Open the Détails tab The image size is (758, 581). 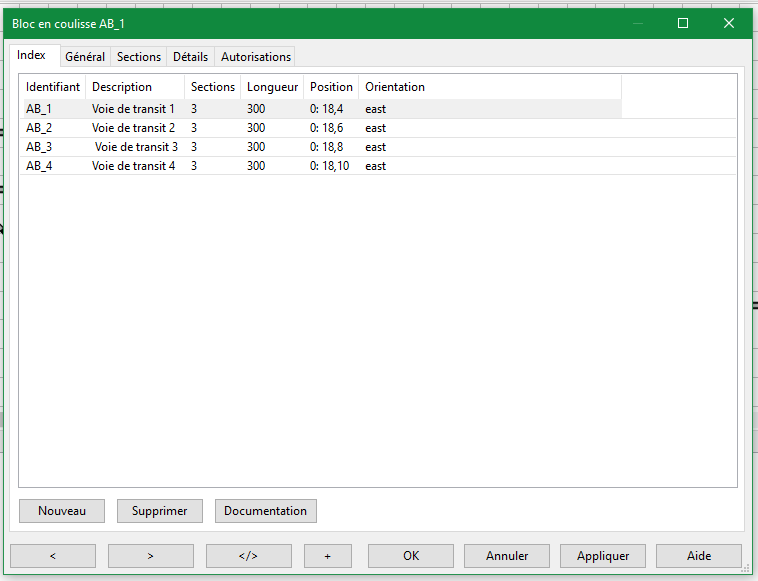click(x=190, y=57)
